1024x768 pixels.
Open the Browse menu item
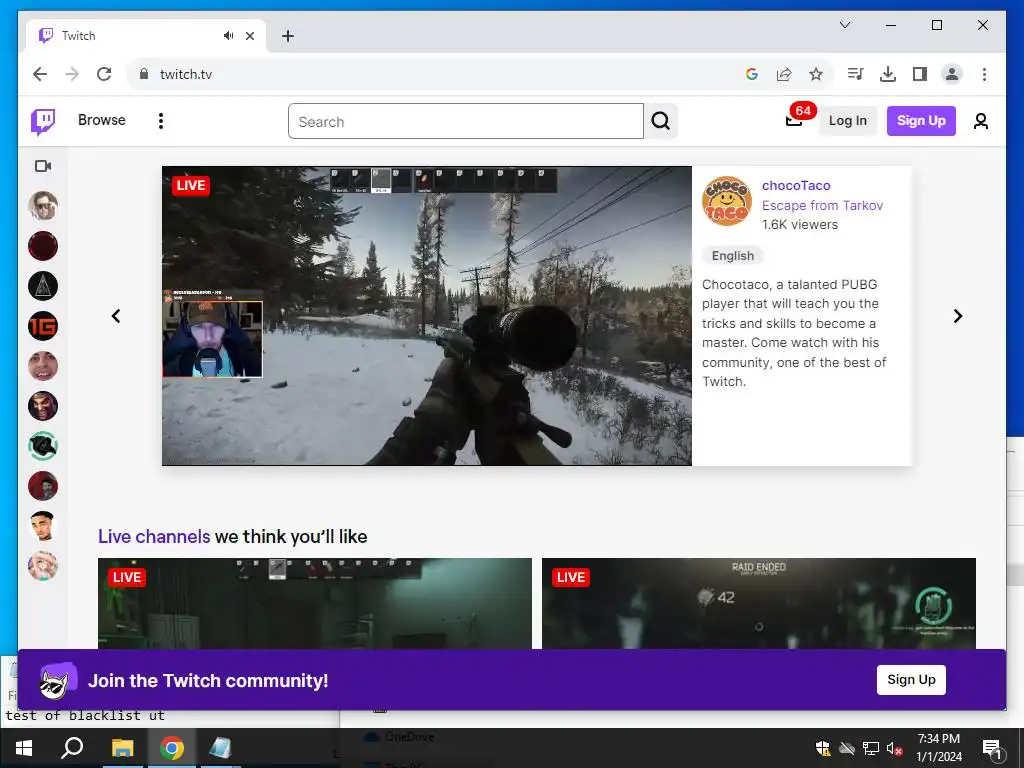click(x=101, y=120)
